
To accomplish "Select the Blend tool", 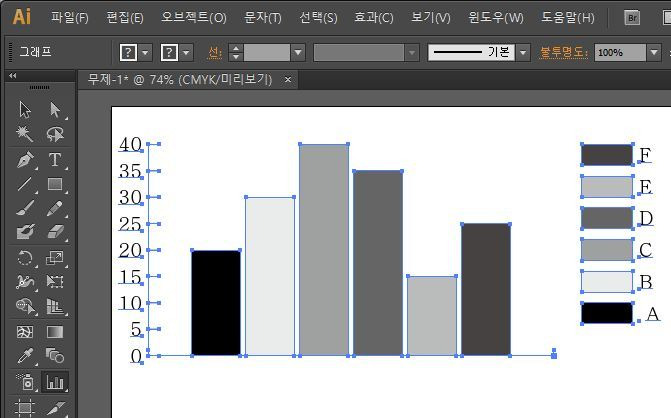I will [x=55, y=356].
